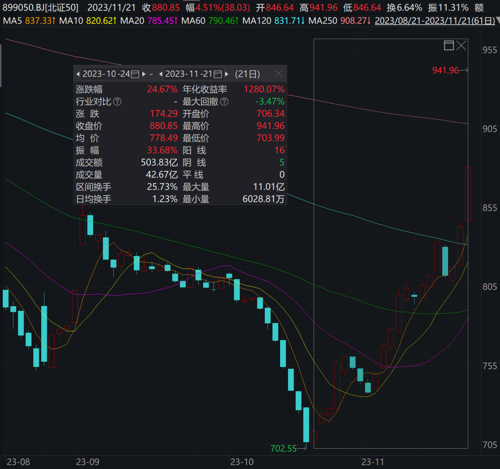Click help icon beside 行业对比
The height and width of the screenshot is (469, 500).
coord(117,102)
